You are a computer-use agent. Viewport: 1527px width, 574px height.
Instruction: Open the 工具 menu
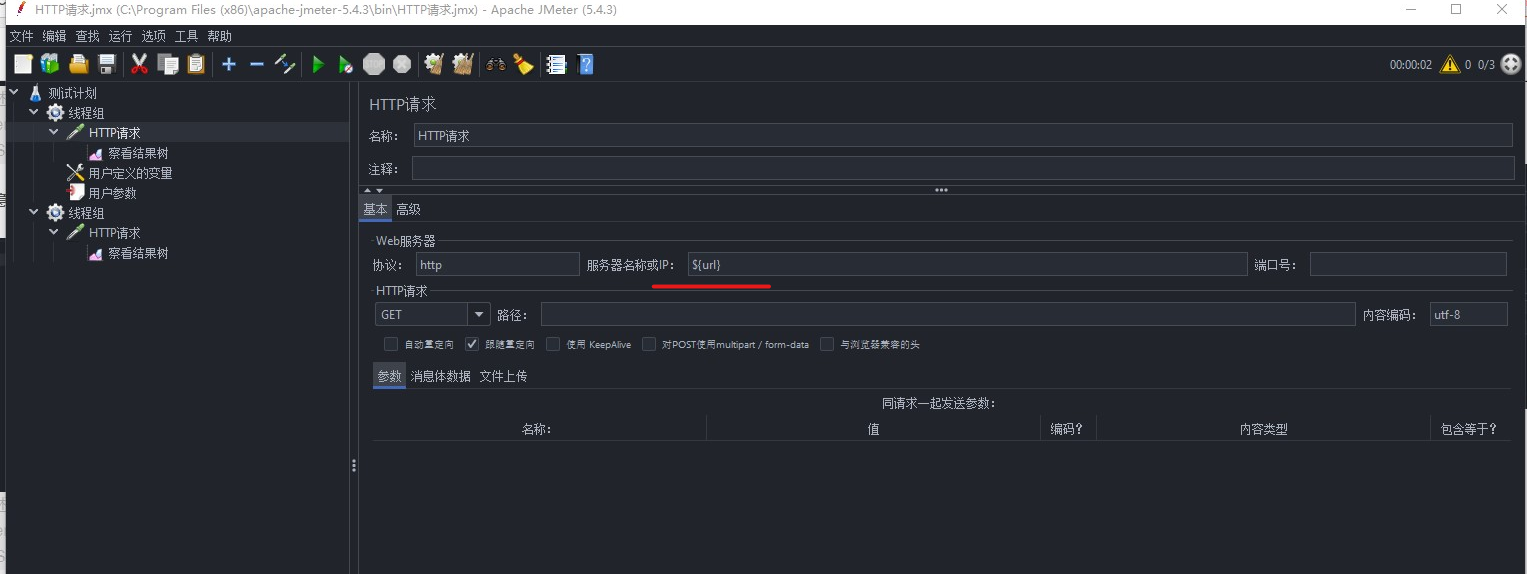pyautogui.click(x=186, y=36)
